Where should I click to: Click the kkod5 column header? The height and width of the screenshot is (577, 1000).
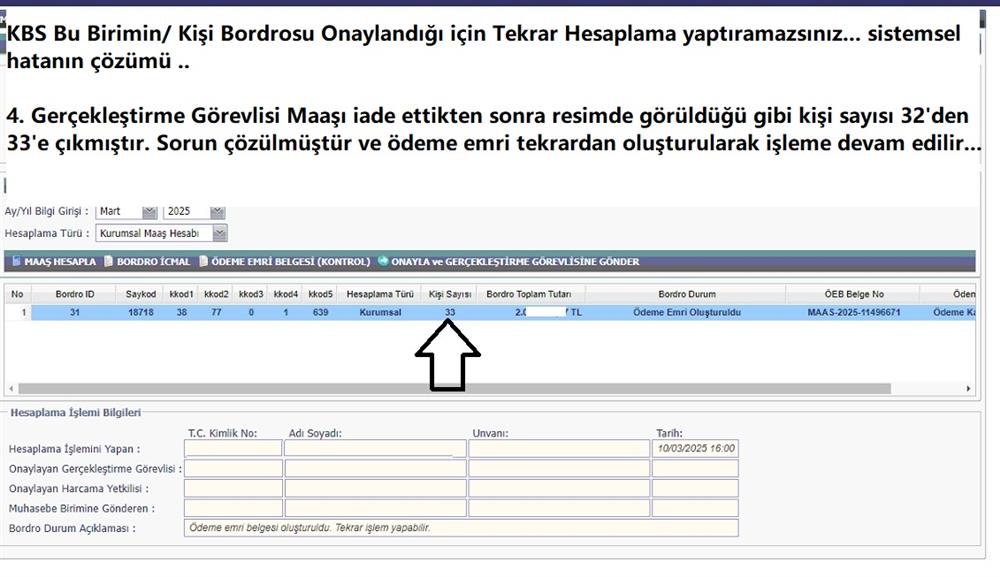coord(321,294)
